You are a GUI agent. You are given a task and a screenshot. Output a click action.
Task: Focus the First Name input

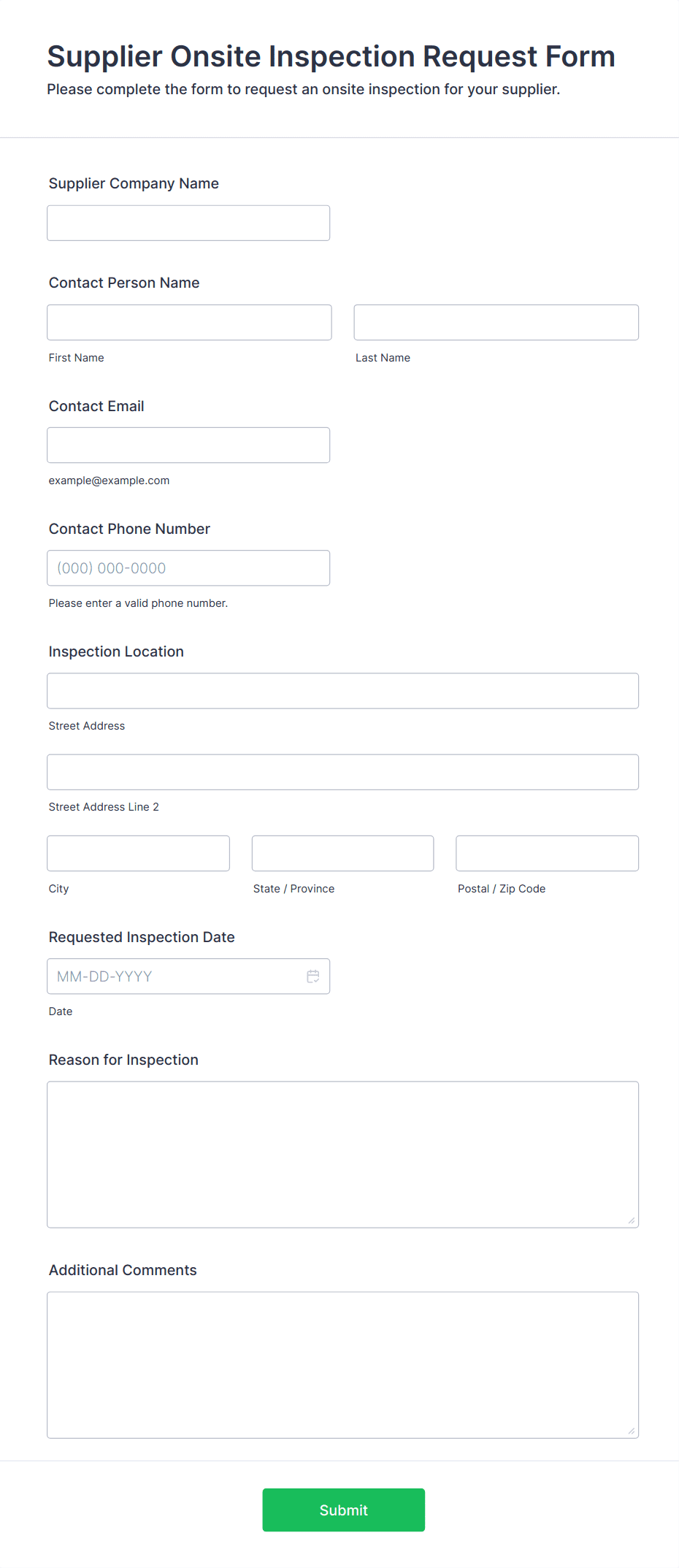(x=189, y=322)
